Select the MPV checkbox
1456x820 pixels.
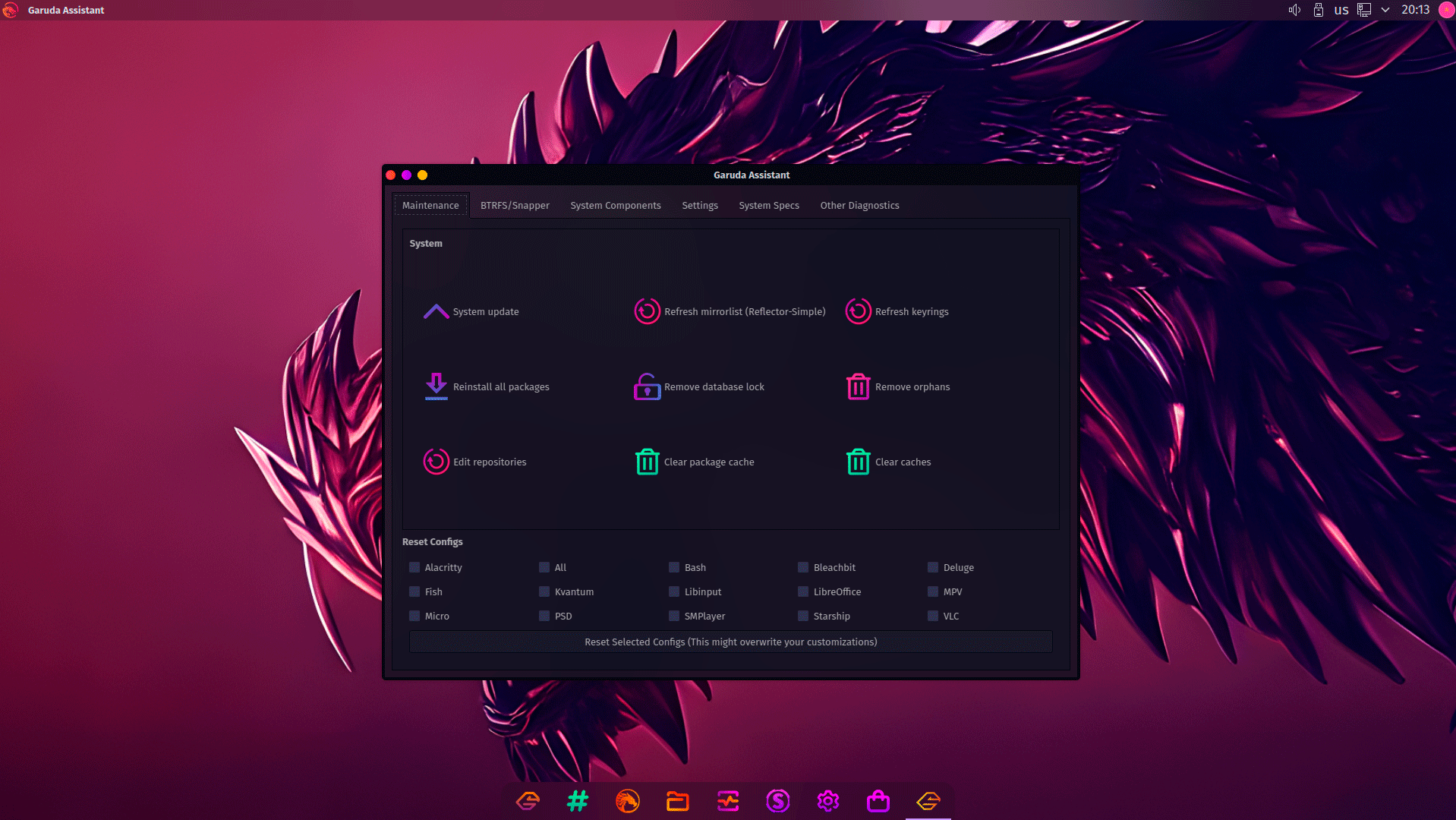933,591
